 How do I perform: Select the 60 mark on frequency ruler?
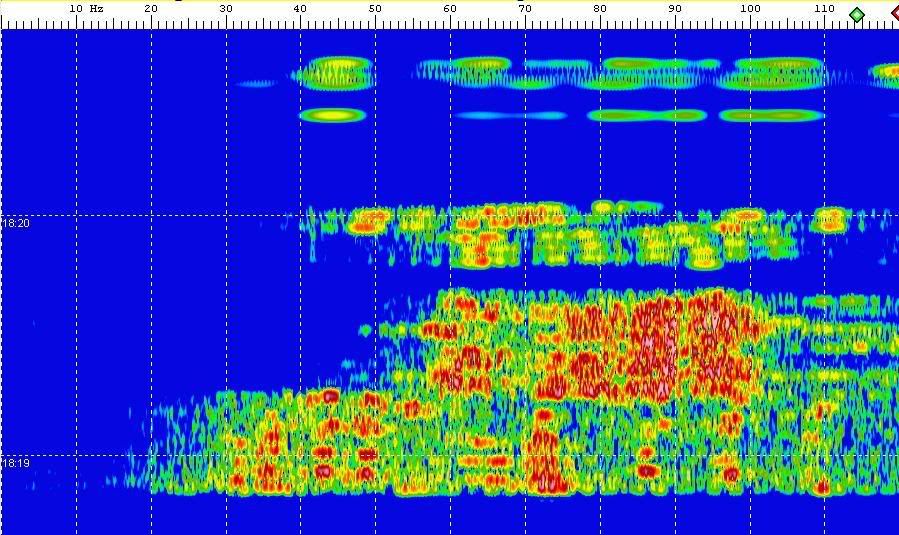point(450,9)
